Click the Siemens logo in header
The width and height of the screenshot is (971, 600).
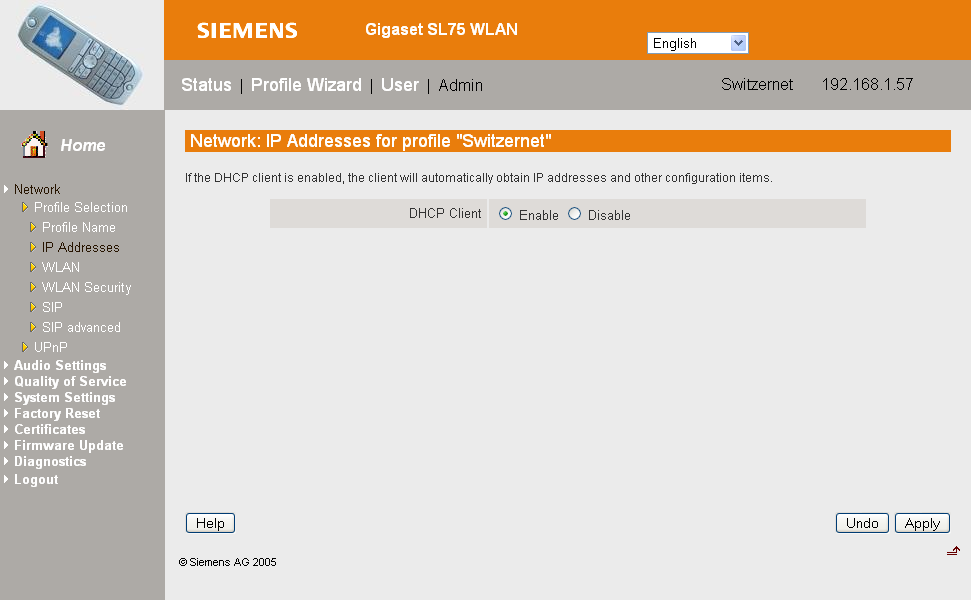247,30
